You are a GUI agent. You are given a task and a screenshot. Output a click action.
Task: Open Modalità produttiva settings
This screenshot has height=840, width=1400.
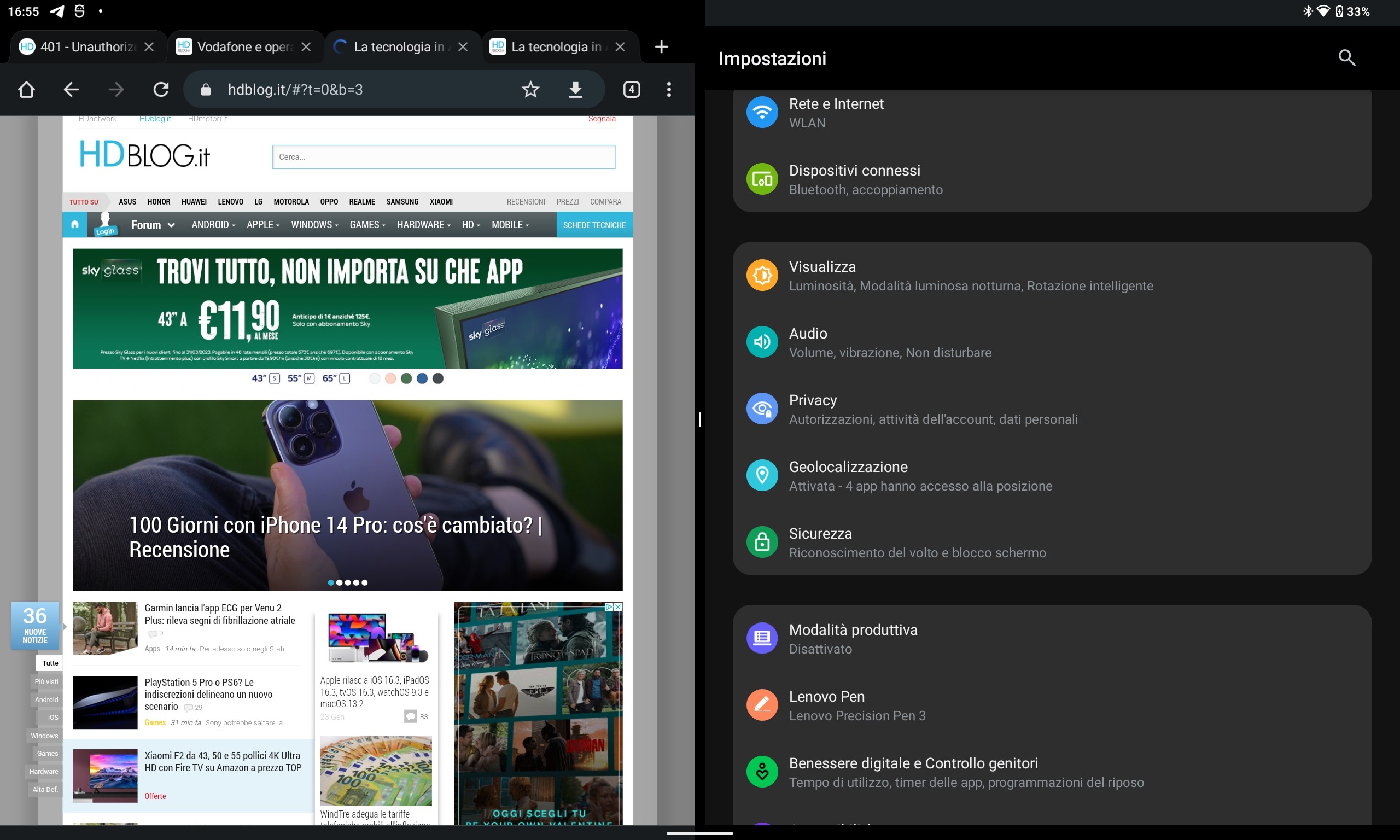[x=1052, y=639]
